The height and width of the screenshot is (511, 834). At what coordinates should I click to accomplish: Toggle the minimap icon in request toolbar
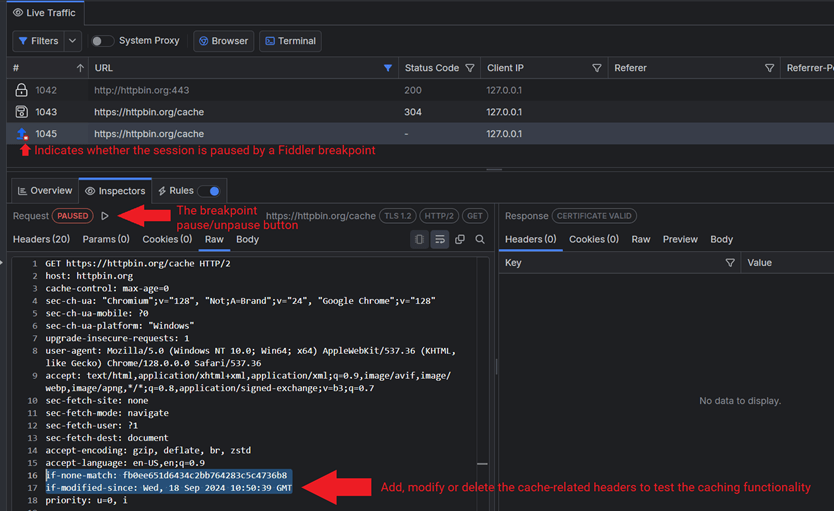point(420,239)
